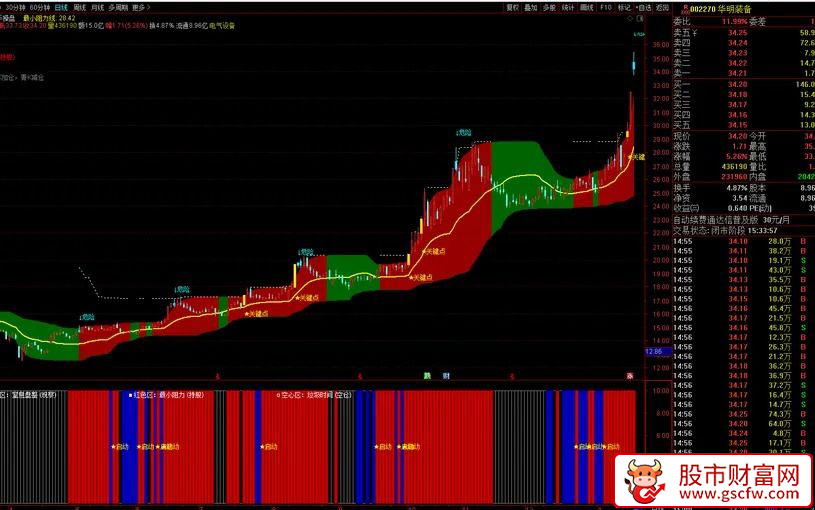The image size is (815, 510).
Task: Click the 统计 statistics toolbar button
Action: pos(568,8)
